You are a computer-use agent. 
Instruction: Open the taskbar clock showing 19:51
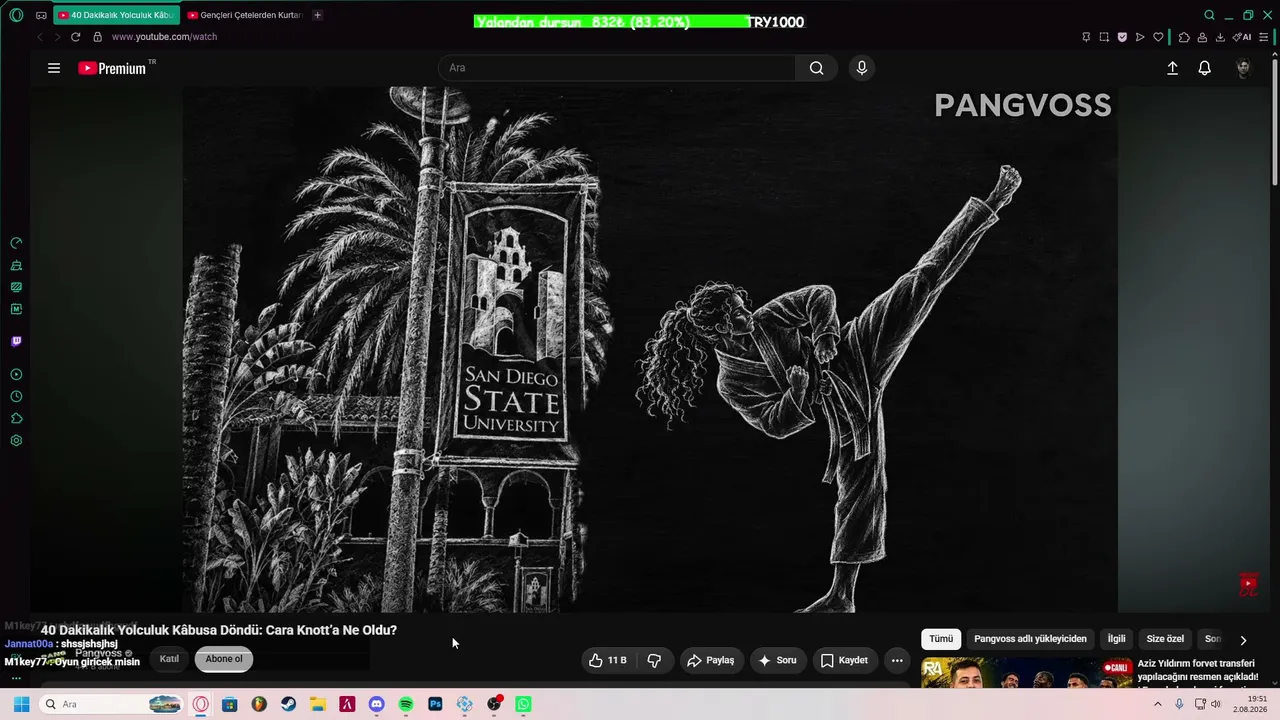tap(1249, 704)
